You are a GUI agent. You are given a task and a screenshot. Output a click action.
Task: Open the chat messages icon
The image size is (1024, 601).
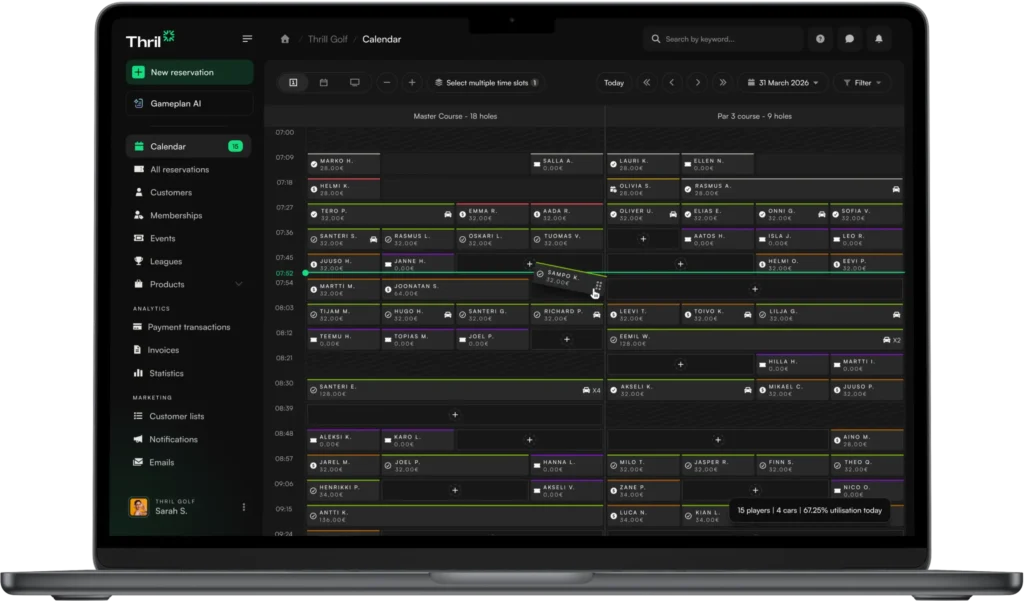[850, 39]
